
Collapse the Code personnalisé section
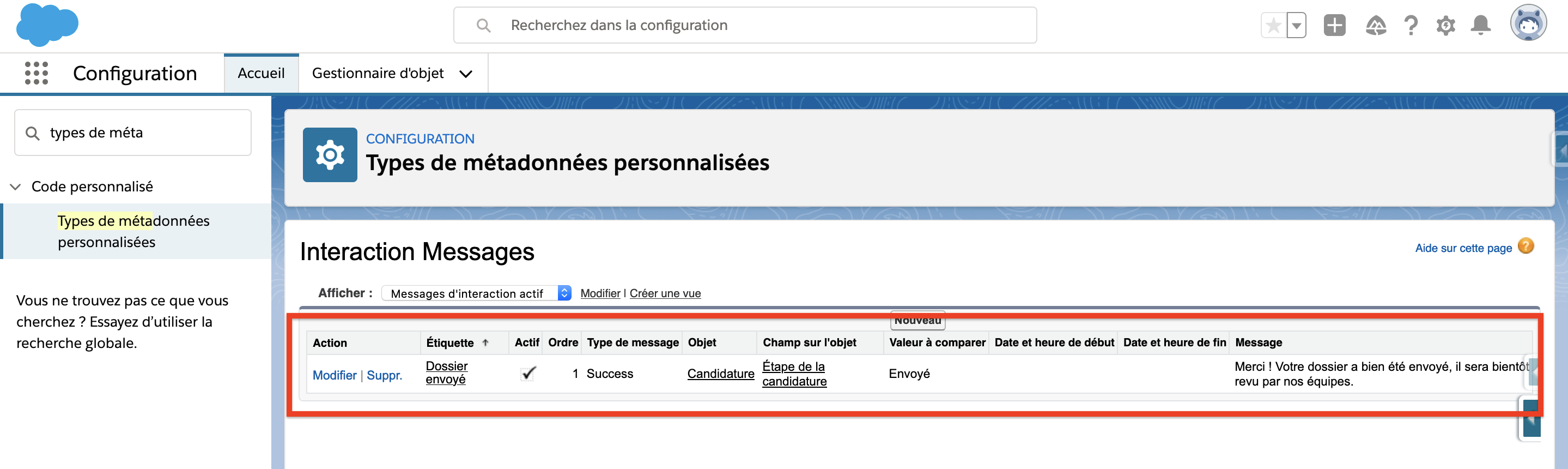(x=16, y=187)
